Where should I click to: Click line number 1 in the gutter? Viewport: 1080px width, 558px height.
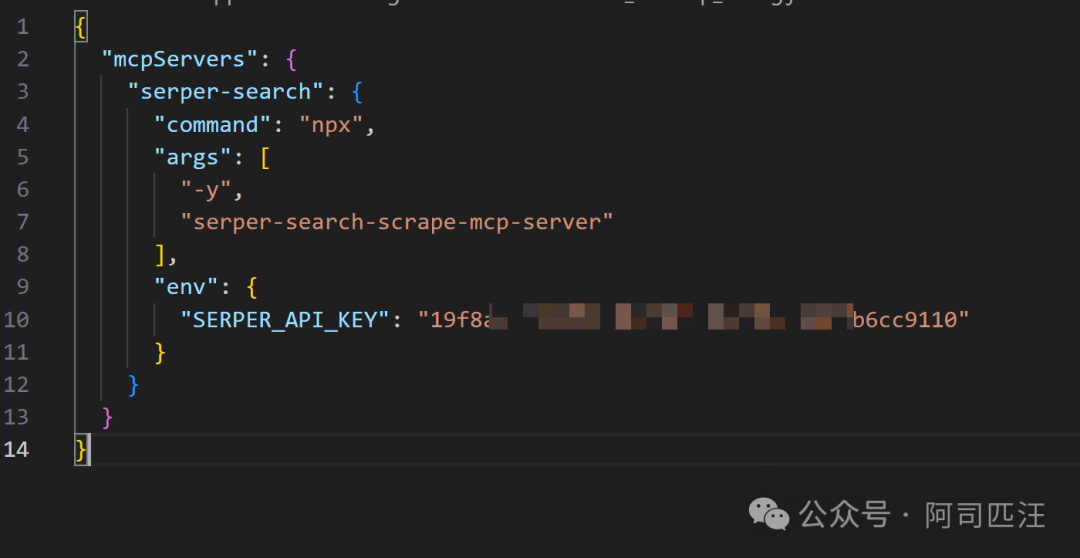[23, 27]
